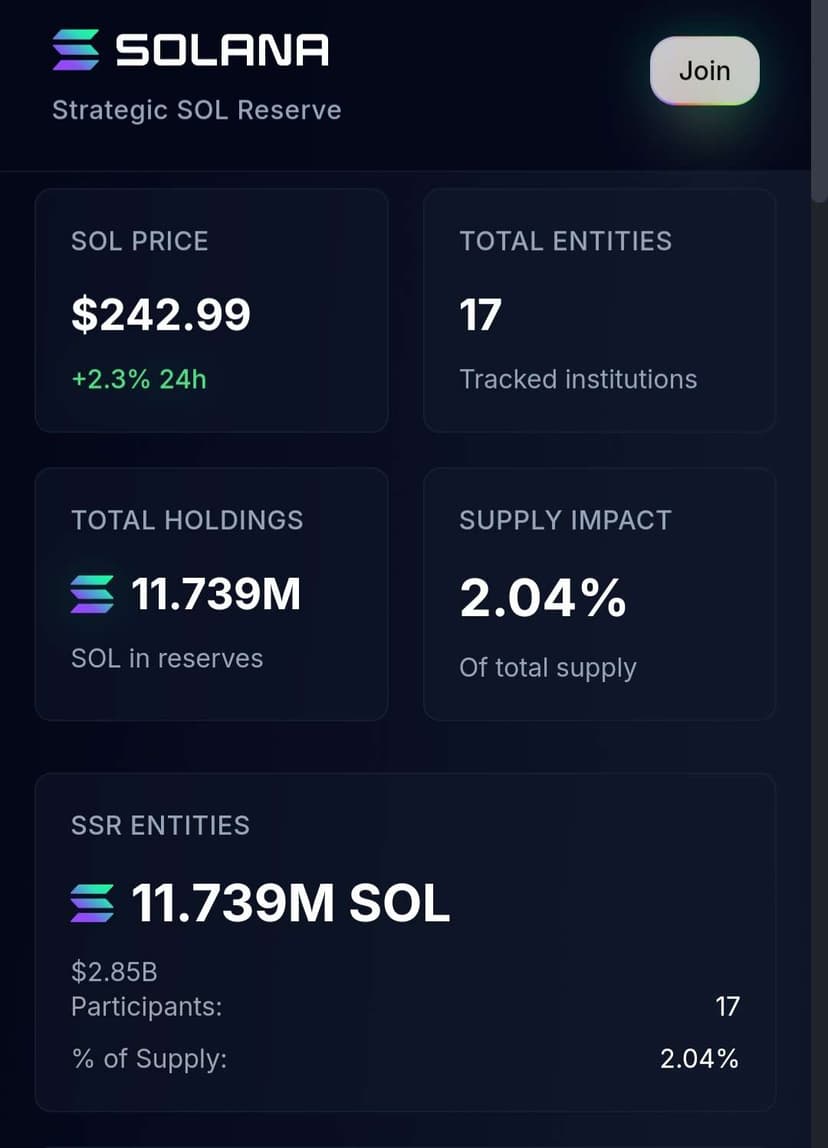Click the Solana icon beside 11.739M SOL
This screenshot has width=828, height=1148.
92,904
